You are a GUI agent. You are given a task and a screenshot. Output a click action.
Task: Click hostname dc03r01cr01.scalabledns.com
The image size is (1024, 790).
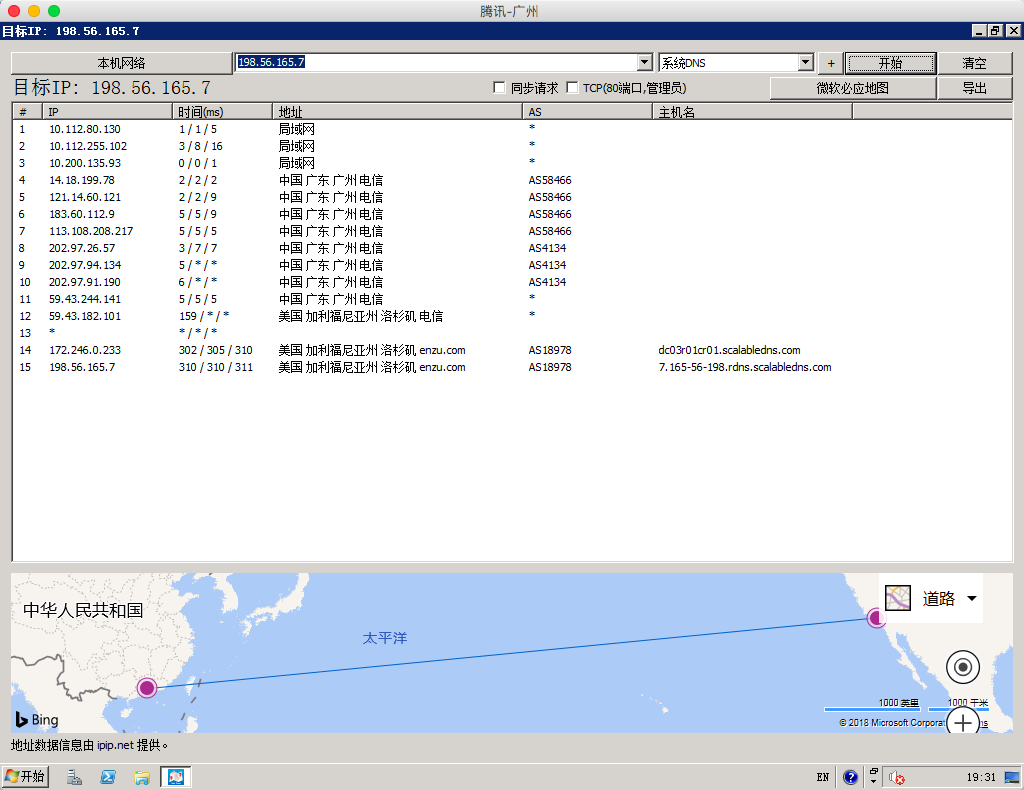(x=729, y=350)
